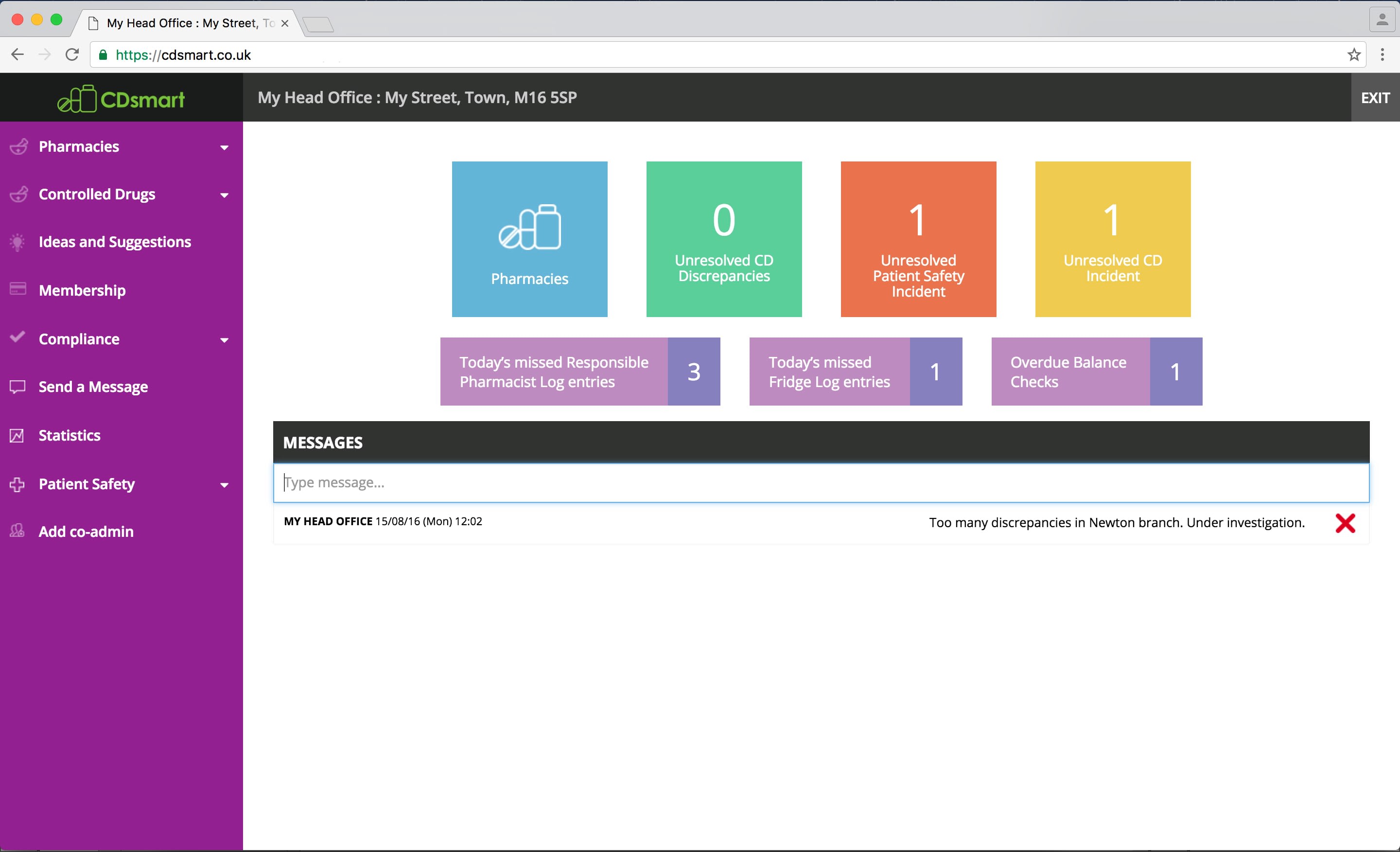Click the Add co-admin users icon
The width and height of the screenshot is (1400, 852).
pos(17,531)
